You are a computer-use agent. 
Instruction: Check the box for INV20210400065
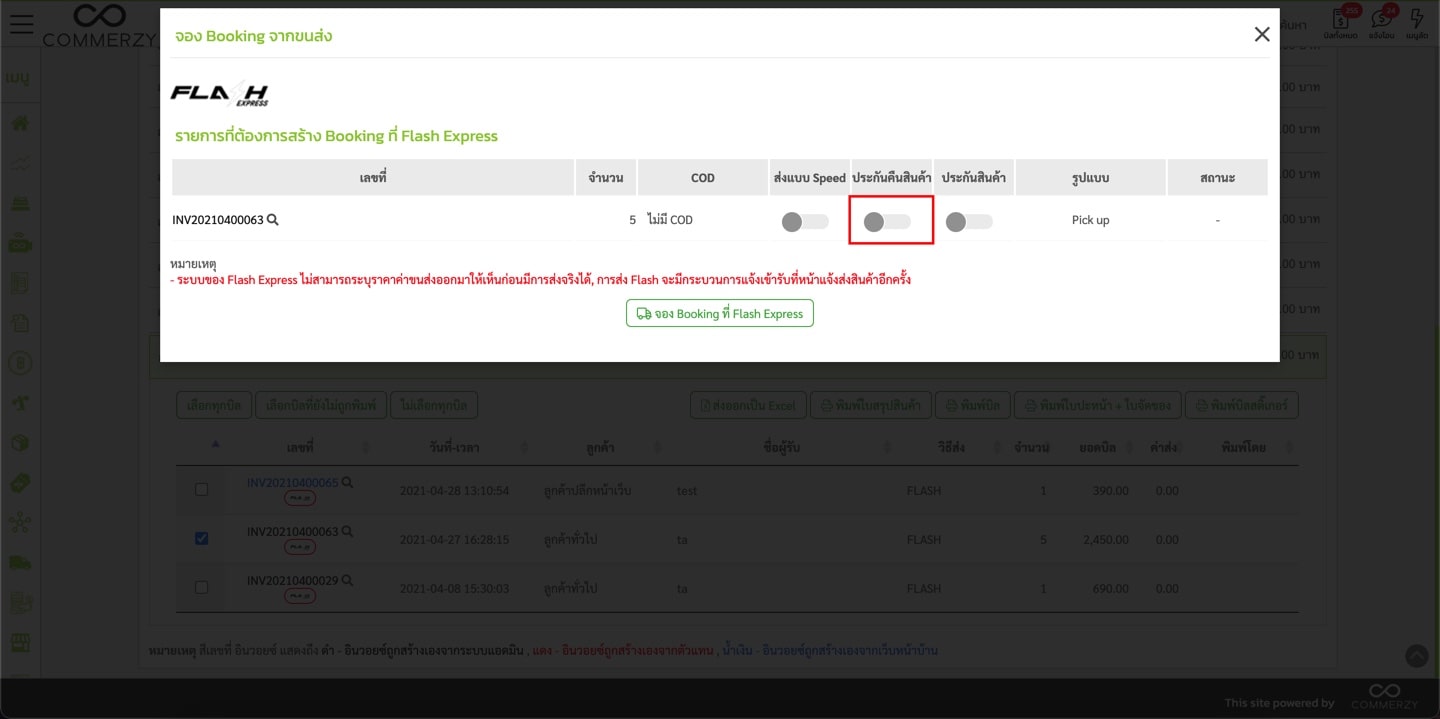click(201, 490)
